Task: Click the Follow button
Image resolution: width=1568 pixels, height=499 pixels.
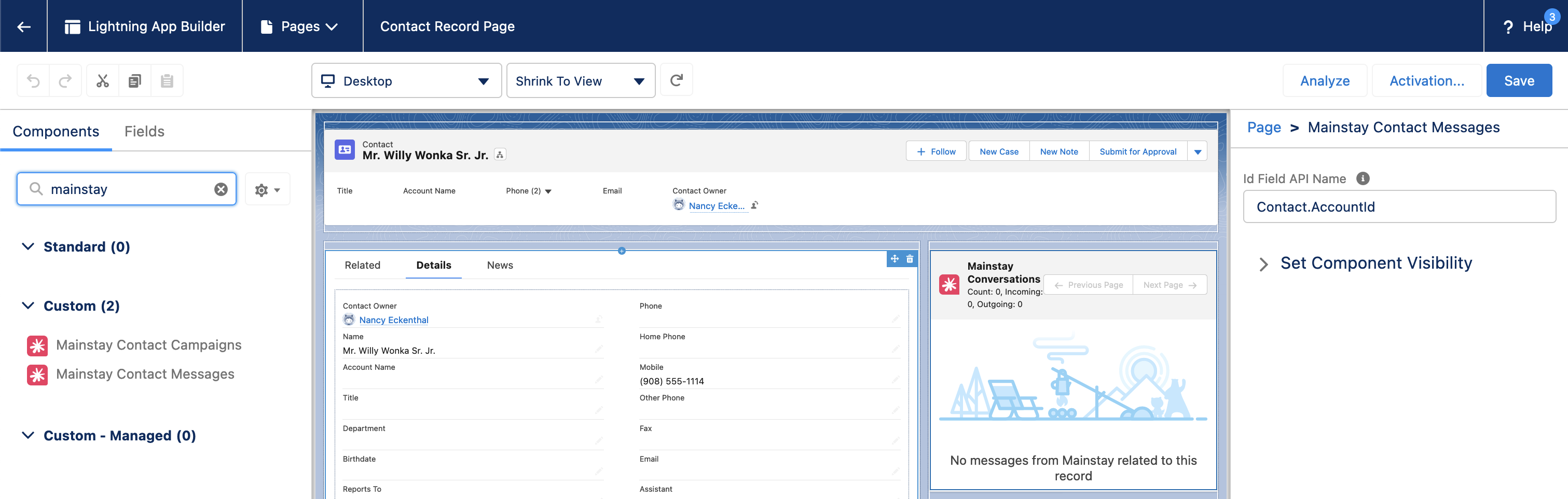Action: pyautogui.click(x=936, y=151)
